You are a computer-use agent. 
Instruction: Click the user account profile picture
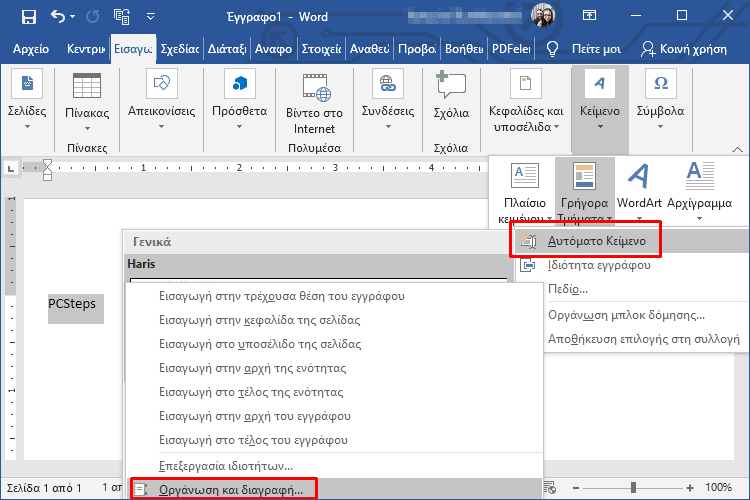pos(543,15)
